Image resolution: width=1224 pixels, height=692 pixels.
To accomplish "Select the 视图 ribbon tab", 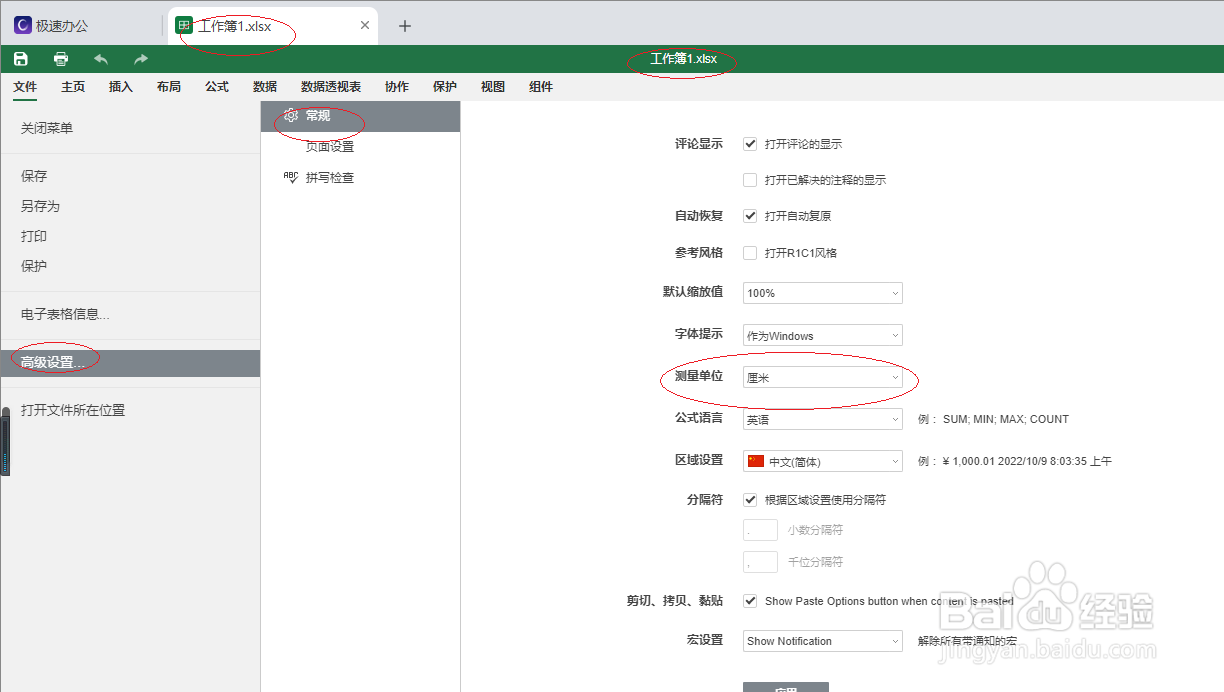I will [x=492, y=87].
